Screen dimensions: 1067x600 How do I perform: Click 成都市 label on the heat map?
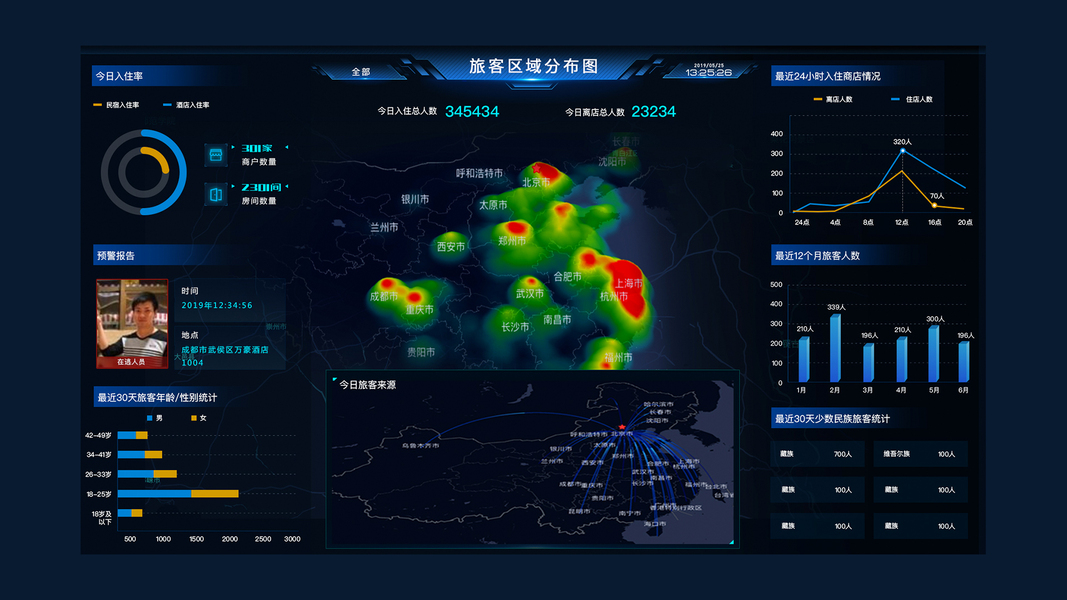(384, 297)
